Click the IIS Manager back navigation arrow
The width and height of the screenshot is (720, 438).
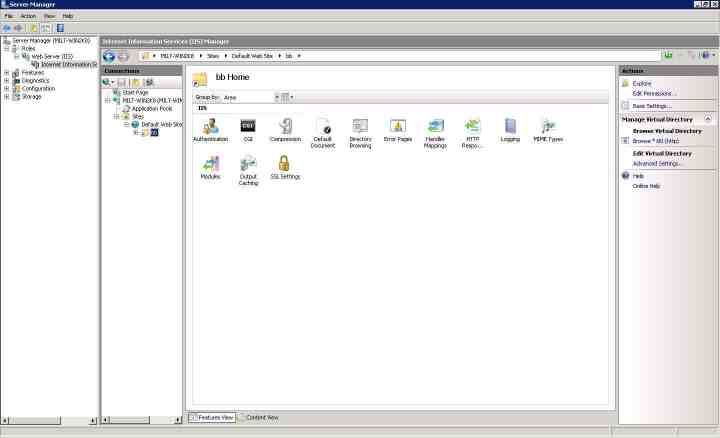109,56
